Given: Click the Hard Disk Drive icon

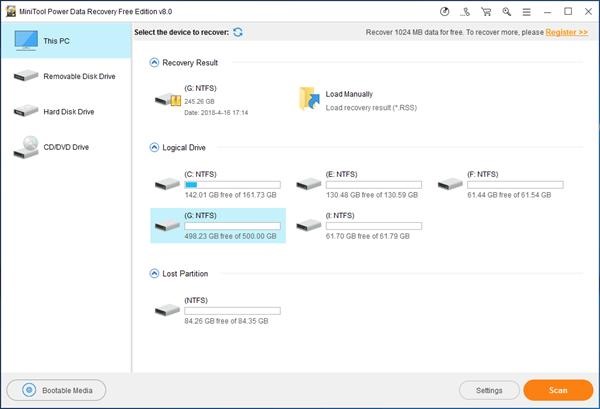Looking at the screenshot, I should [26, 111].
